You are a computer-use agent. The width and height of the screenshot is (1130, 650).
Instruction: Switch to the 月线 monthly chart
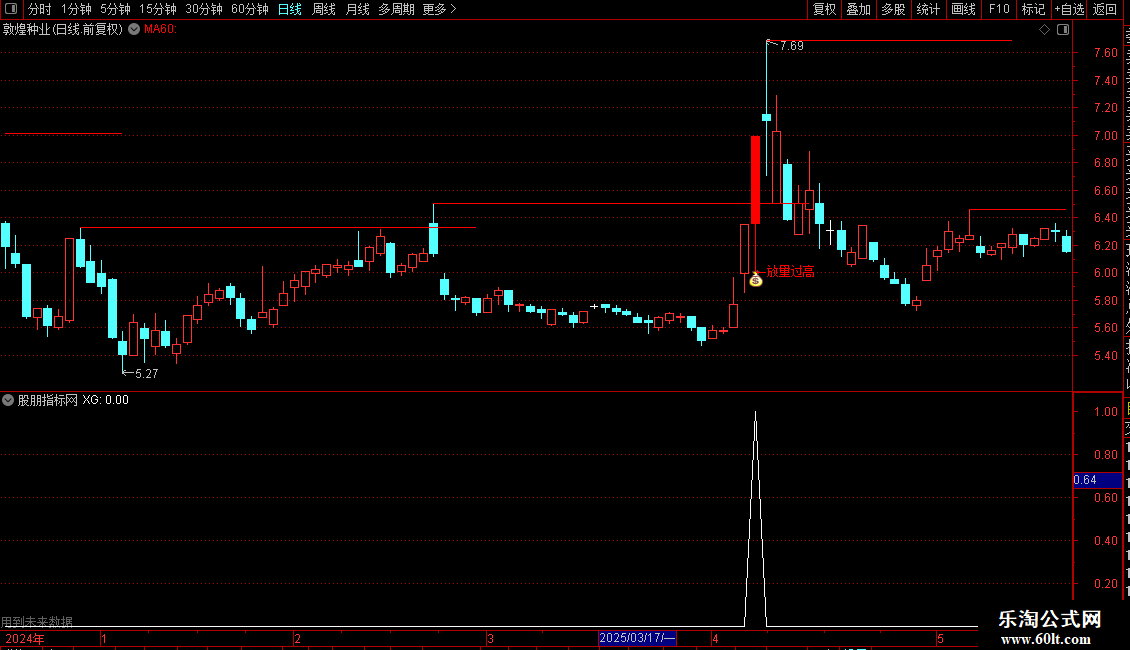click(357, 9)
